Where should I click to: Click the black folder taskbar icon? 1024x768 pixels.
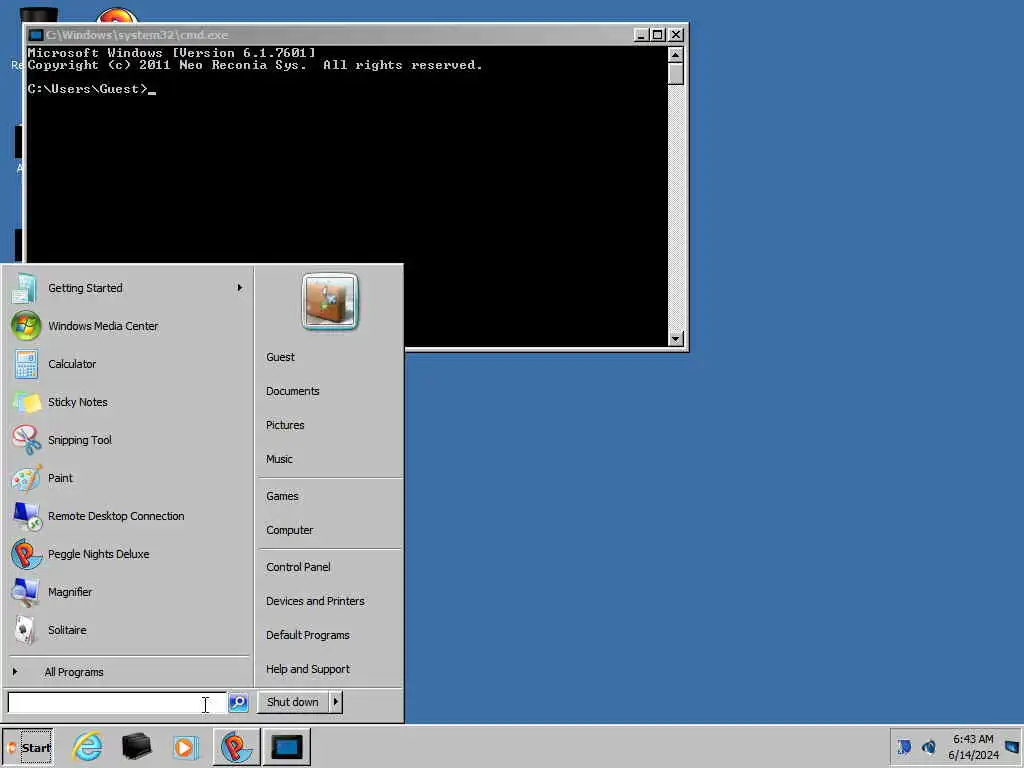[136, 746]
